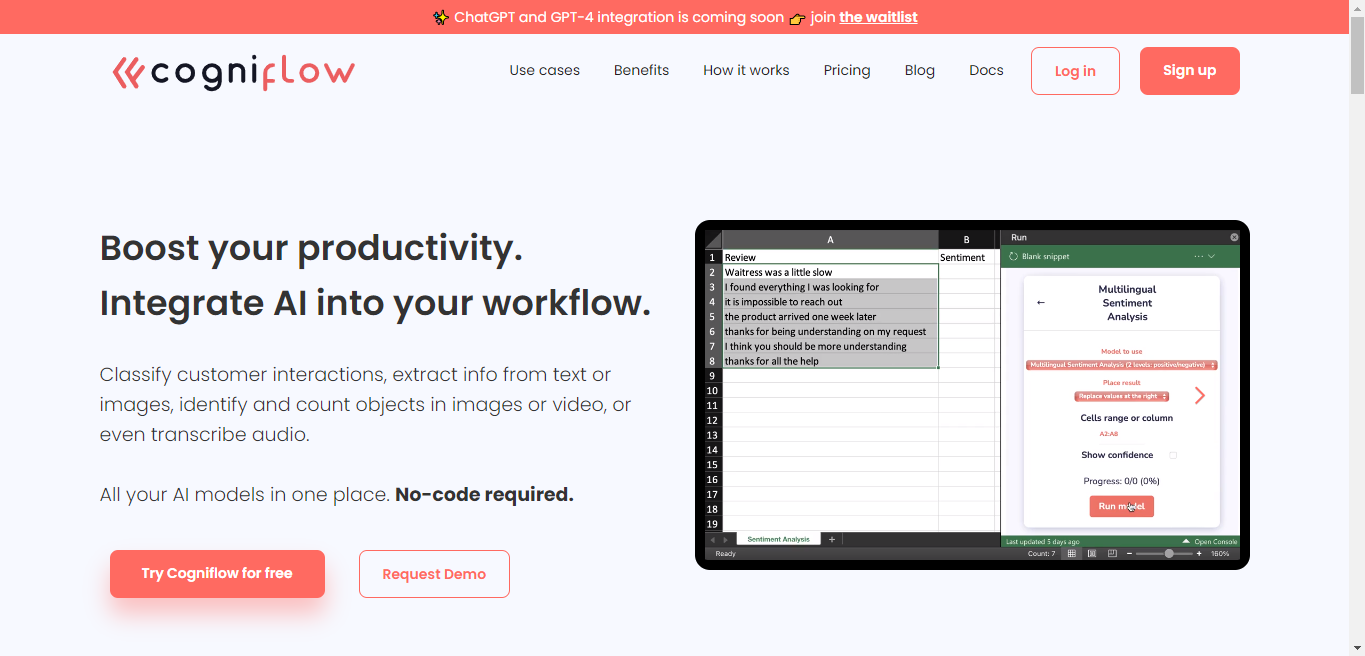The image size is (1365, 656).
Task: Click cell 'I found everything I was looking for'
Action: [x=830, y=287]
